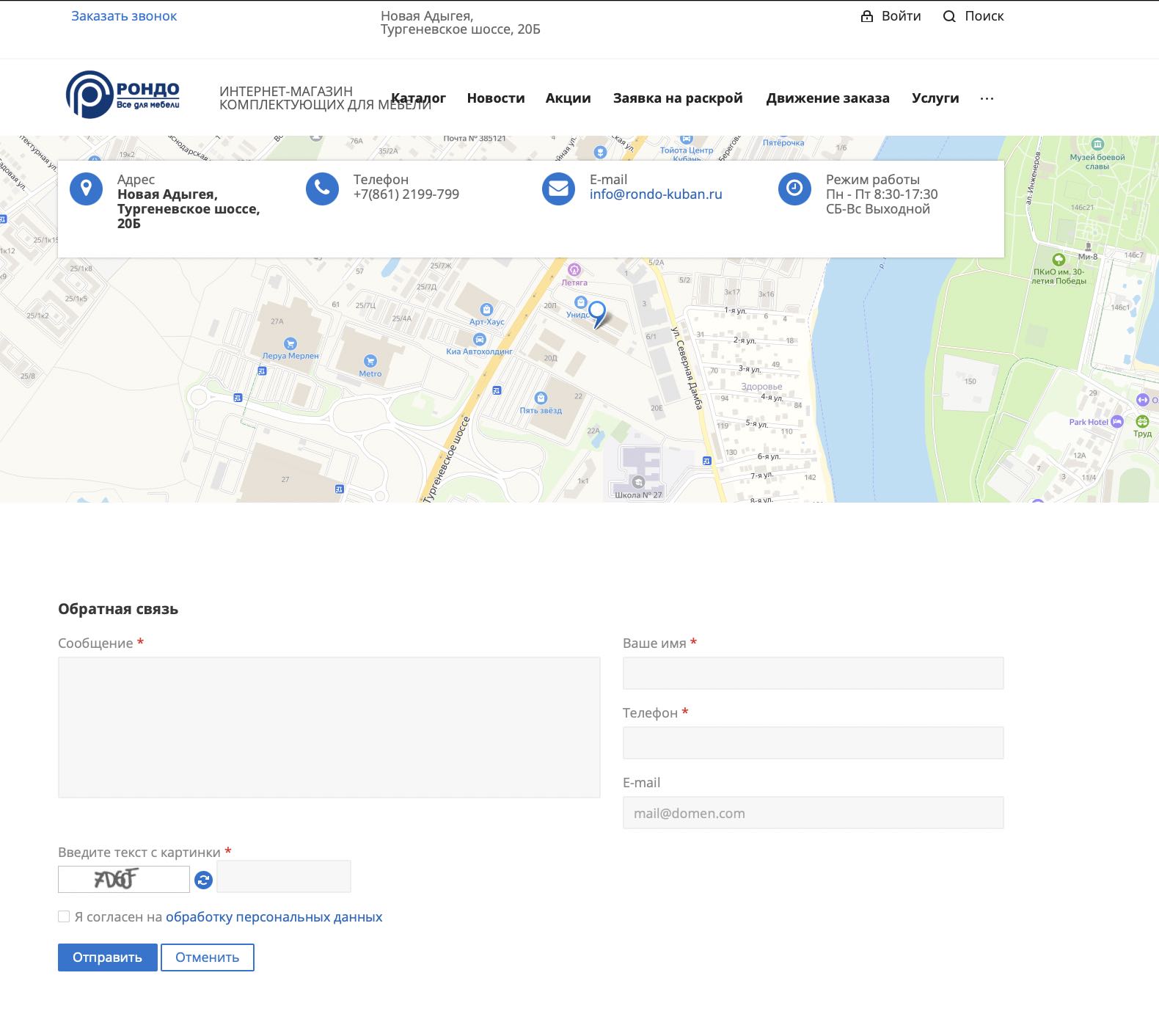
Task: Open the Каталог menu
Action: pyautogui.click(x=418, y=98)
